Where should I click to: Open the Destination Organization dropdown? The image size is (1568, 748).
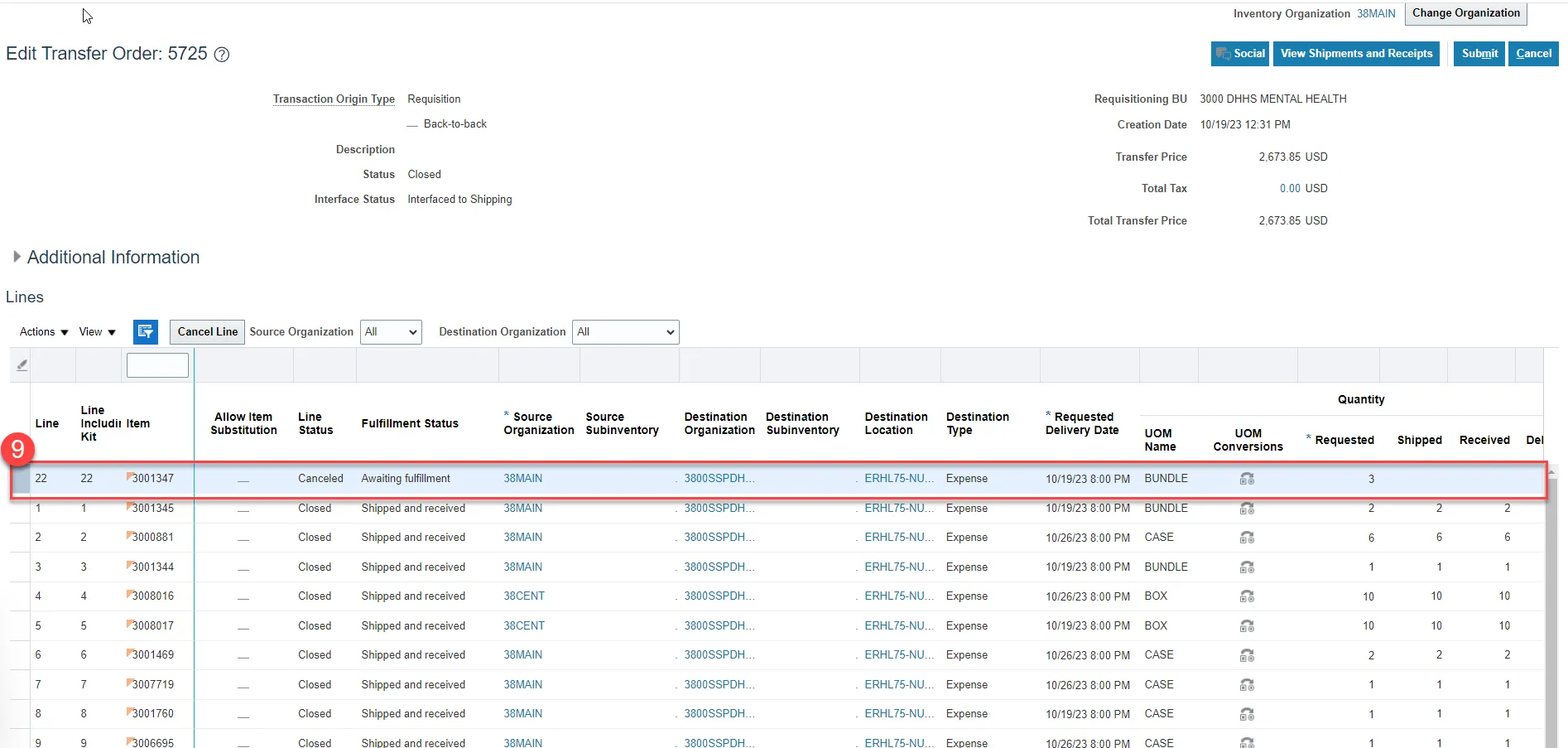625,332
